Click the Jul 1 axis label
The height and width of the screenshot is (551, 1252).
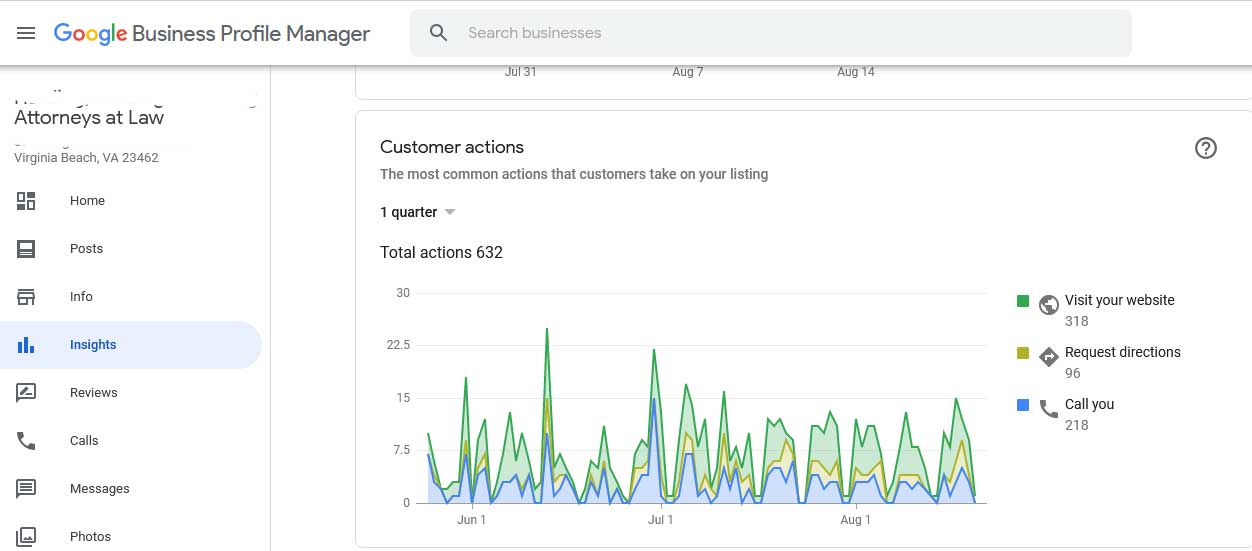[661, 520]
